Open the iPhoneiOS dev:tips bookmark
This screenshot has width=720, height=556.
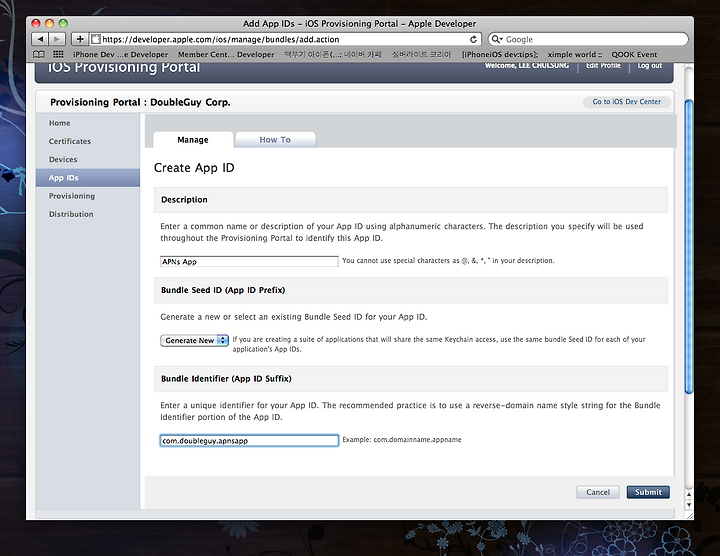[x=500, y=54]
